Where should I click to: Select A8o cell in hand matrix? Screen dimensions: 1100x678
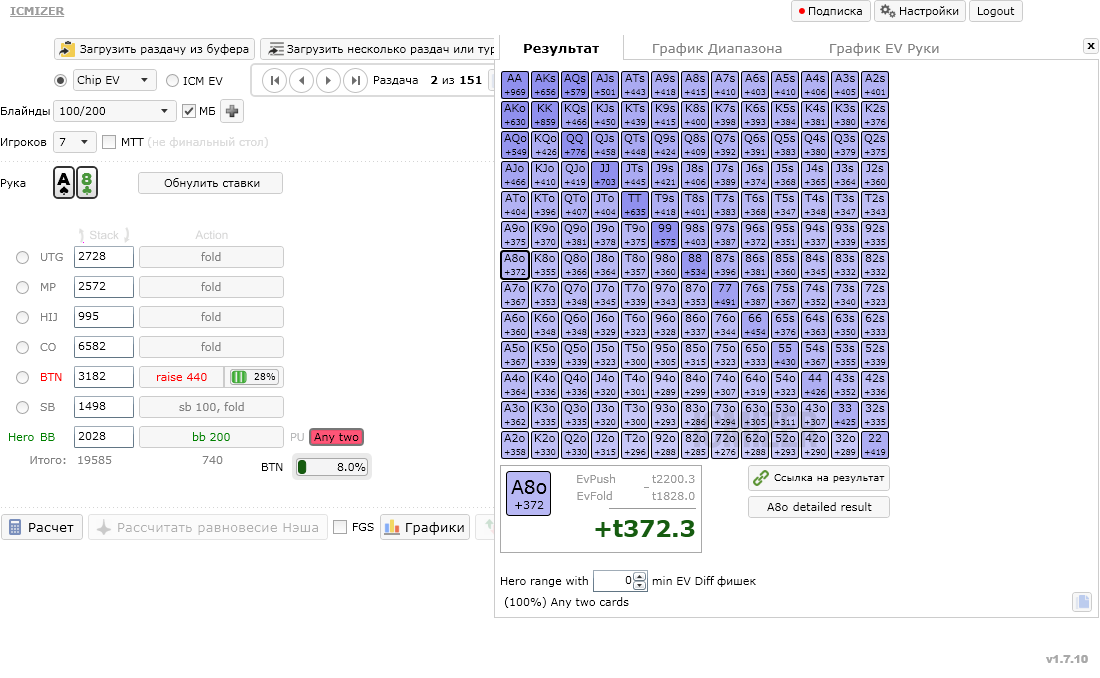pyautogui.click(x=515, y=265)
